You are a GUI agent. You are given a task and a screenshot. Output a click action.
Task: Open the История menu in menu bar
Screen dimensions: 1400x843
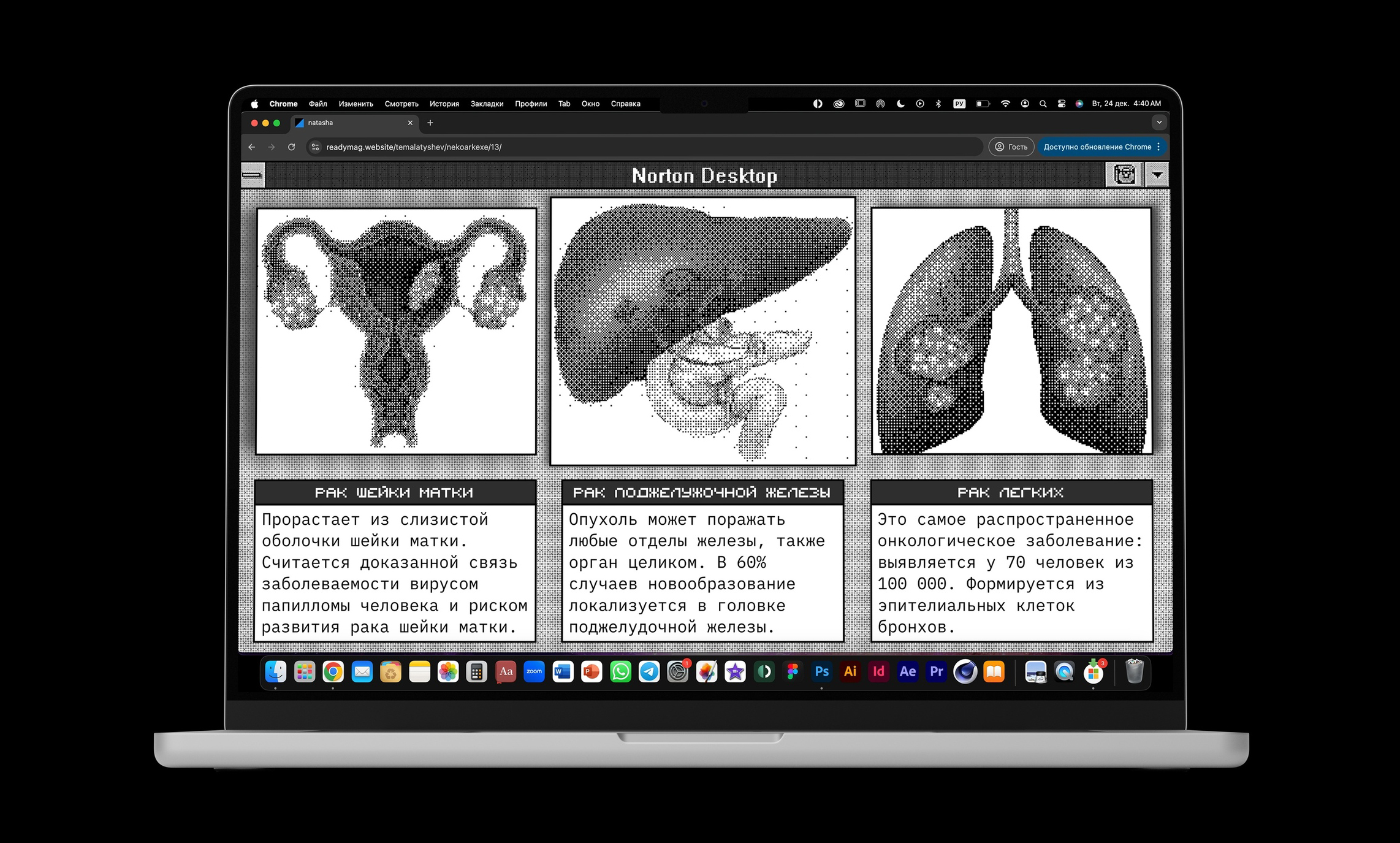coord(444,104)
